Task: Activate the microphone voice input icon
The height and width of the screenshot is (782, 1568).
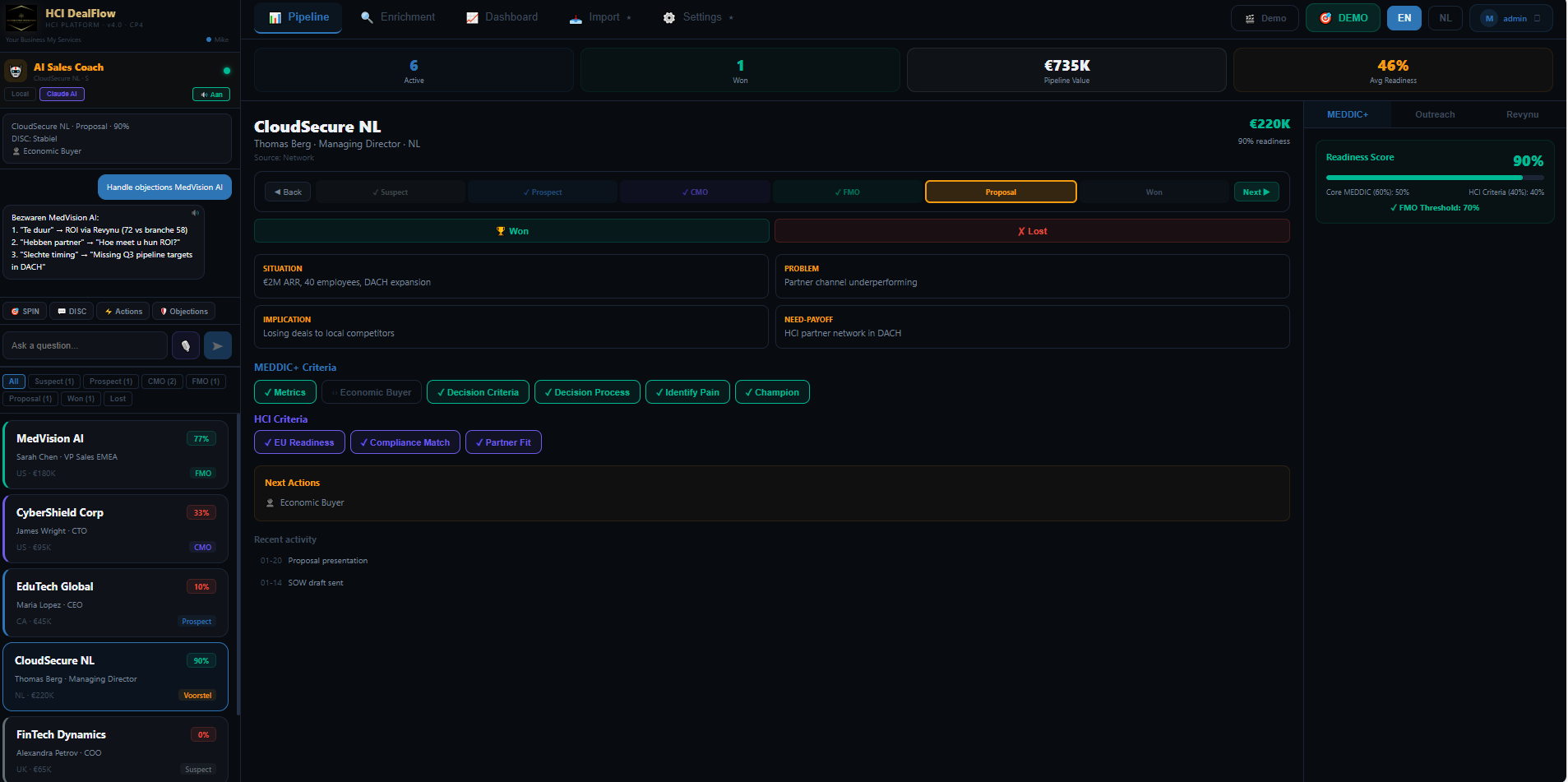Action: click(x=186, y=345)
